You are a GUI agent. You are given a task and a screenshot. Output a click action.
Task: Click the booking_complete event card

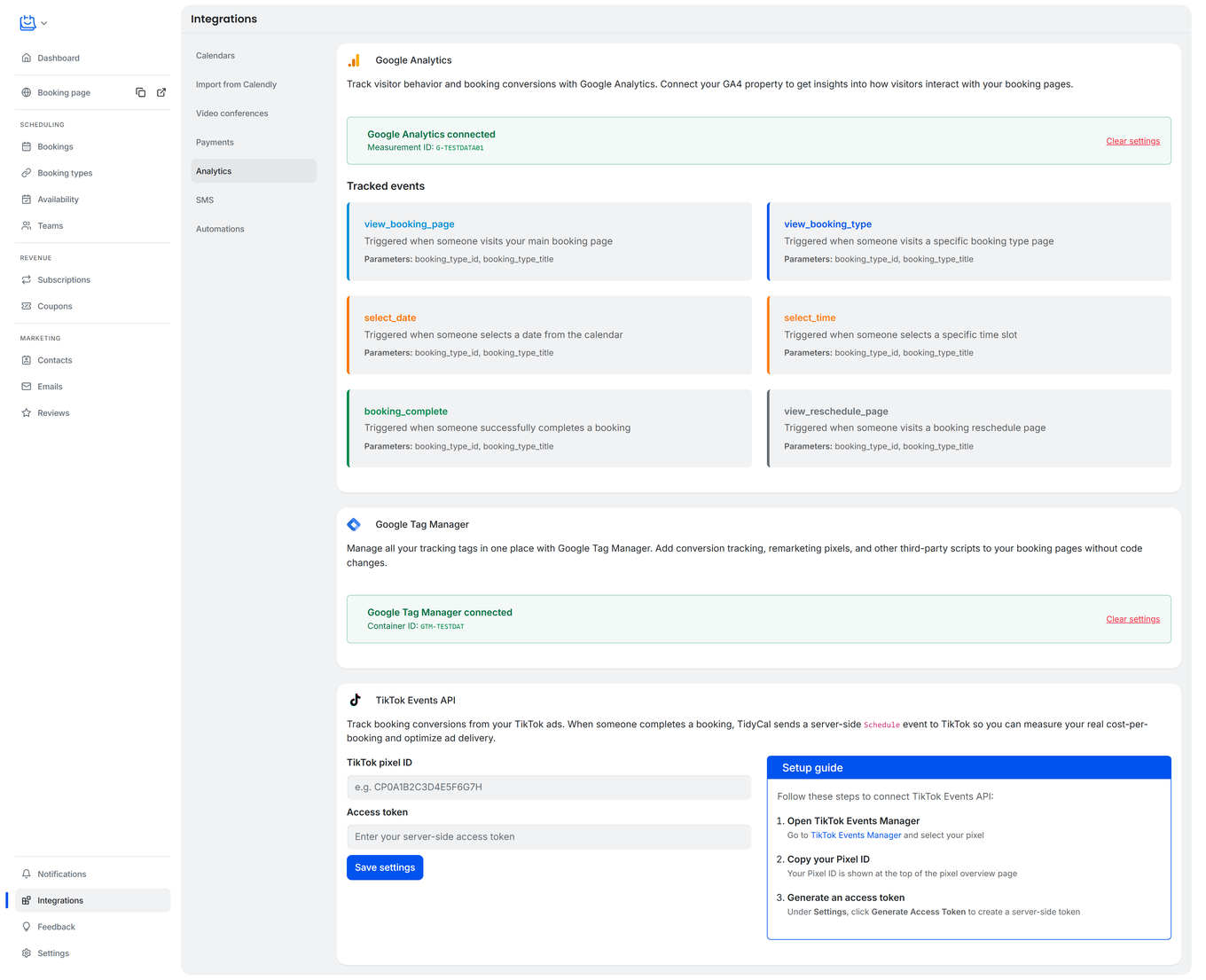point(549,428)
